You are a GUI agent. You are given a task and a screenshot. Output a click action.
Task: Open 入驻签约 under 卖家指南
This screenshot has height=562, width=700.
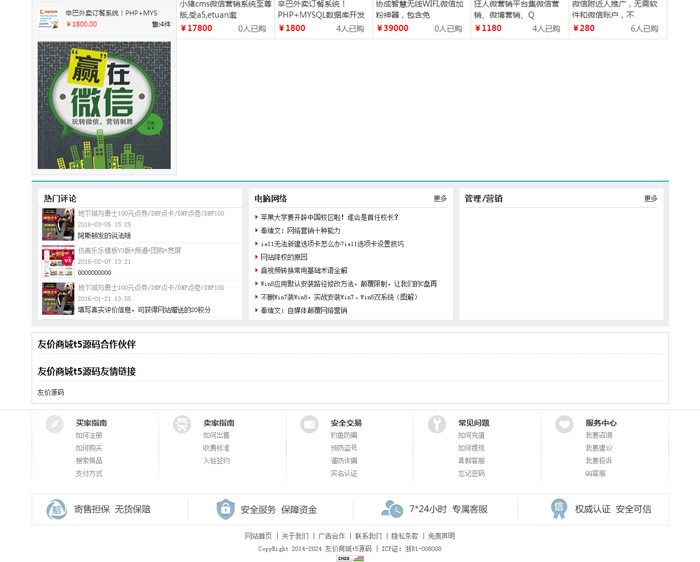pos(217,460)
